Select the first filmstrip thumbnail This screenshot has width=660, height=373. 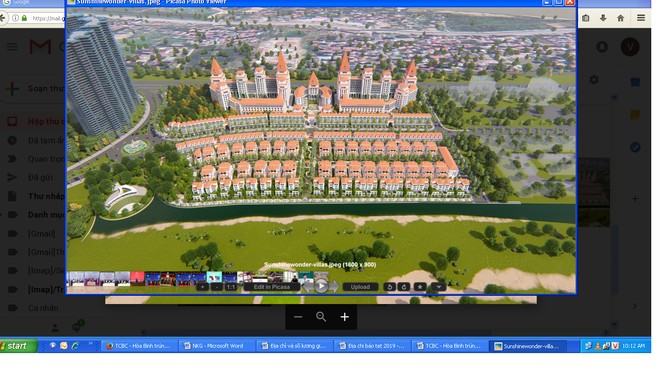[76, 278]
